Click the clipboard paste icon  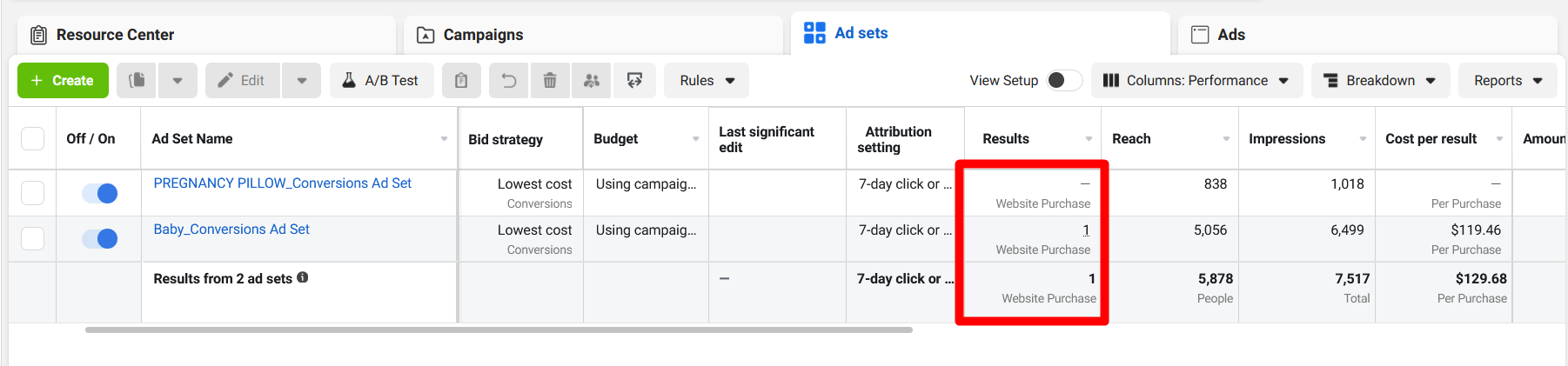point(461,81)
